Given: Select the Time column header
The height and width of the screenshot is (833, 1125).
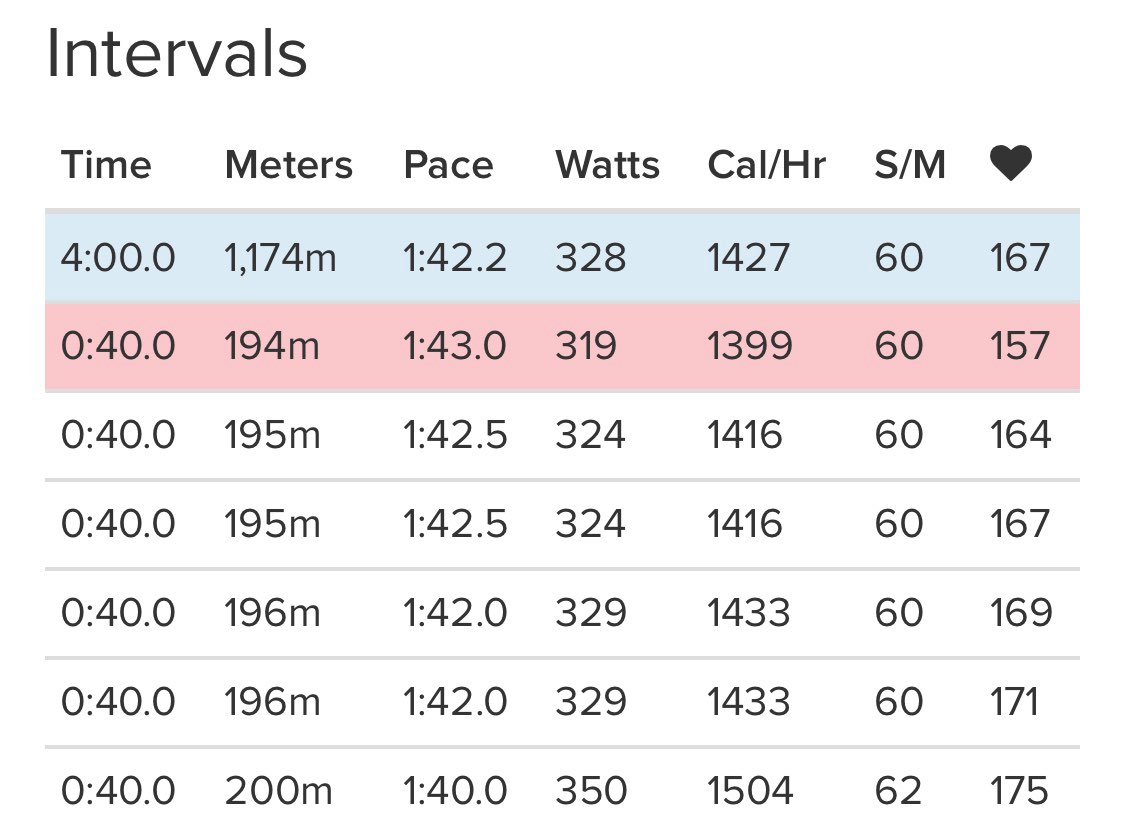Looking at the screenshot, I should (106, 164).
